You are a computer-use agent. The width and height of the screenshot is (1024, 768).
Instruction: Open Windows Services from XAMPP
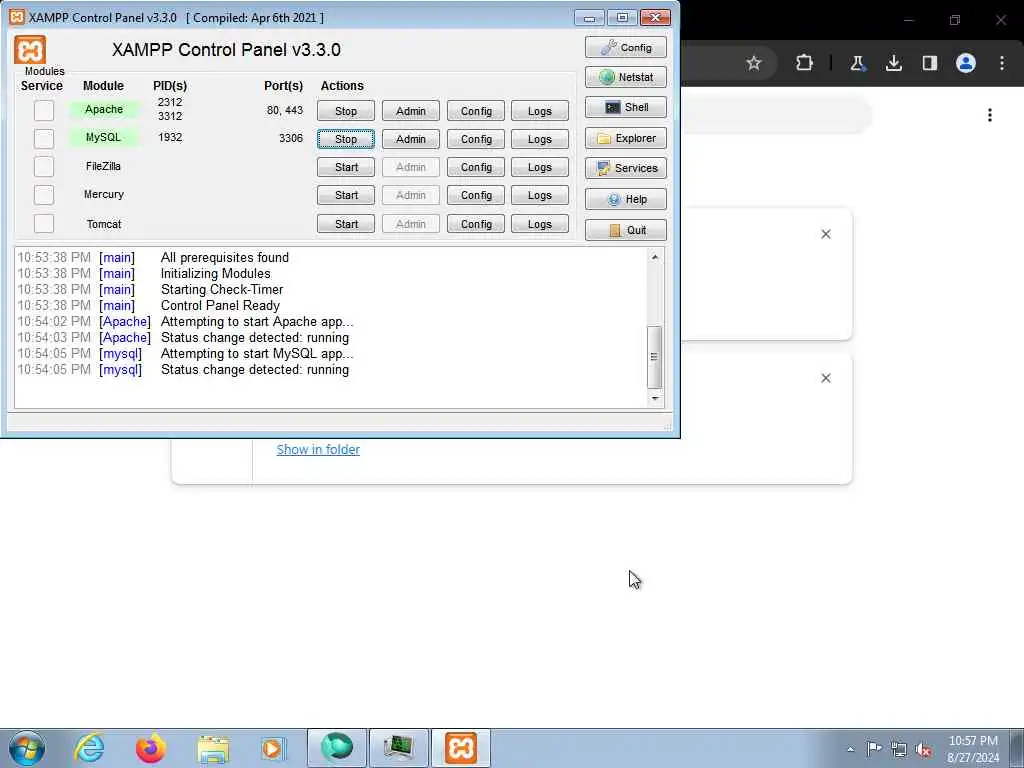pos(626,168)
